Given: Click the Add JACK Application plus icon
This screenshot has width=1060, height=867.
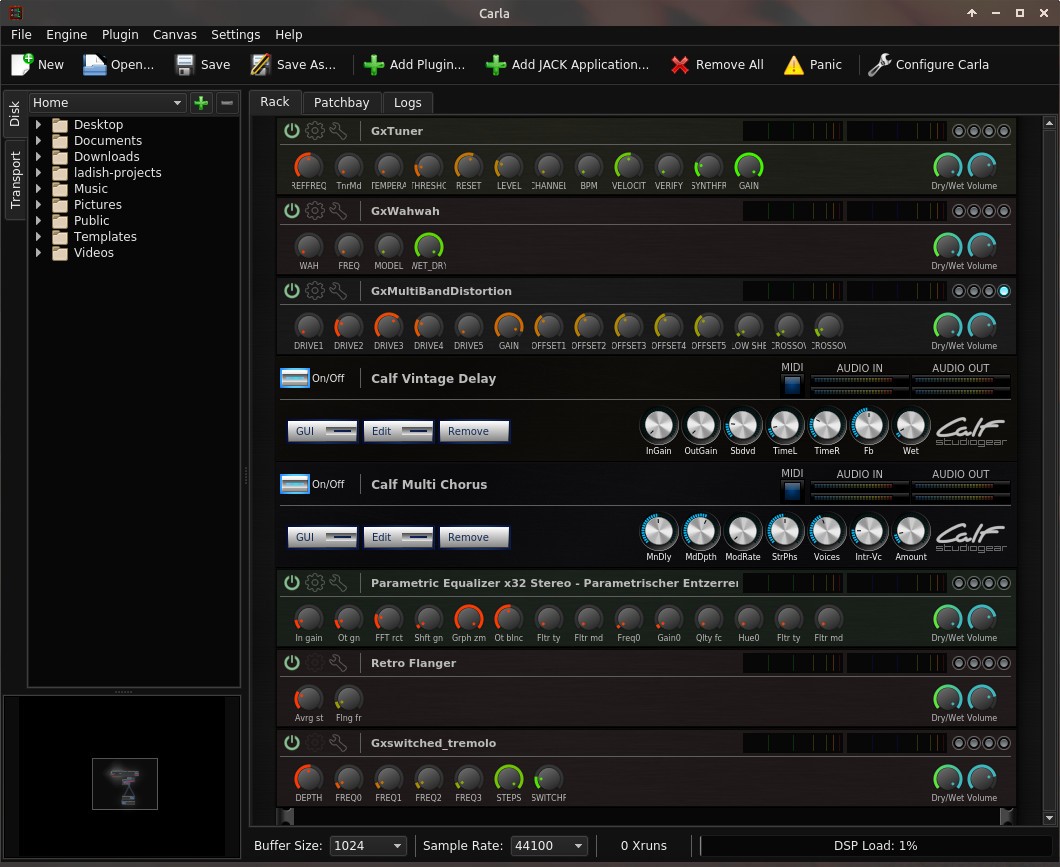Looking at the screenshot, I should (496, 64).
